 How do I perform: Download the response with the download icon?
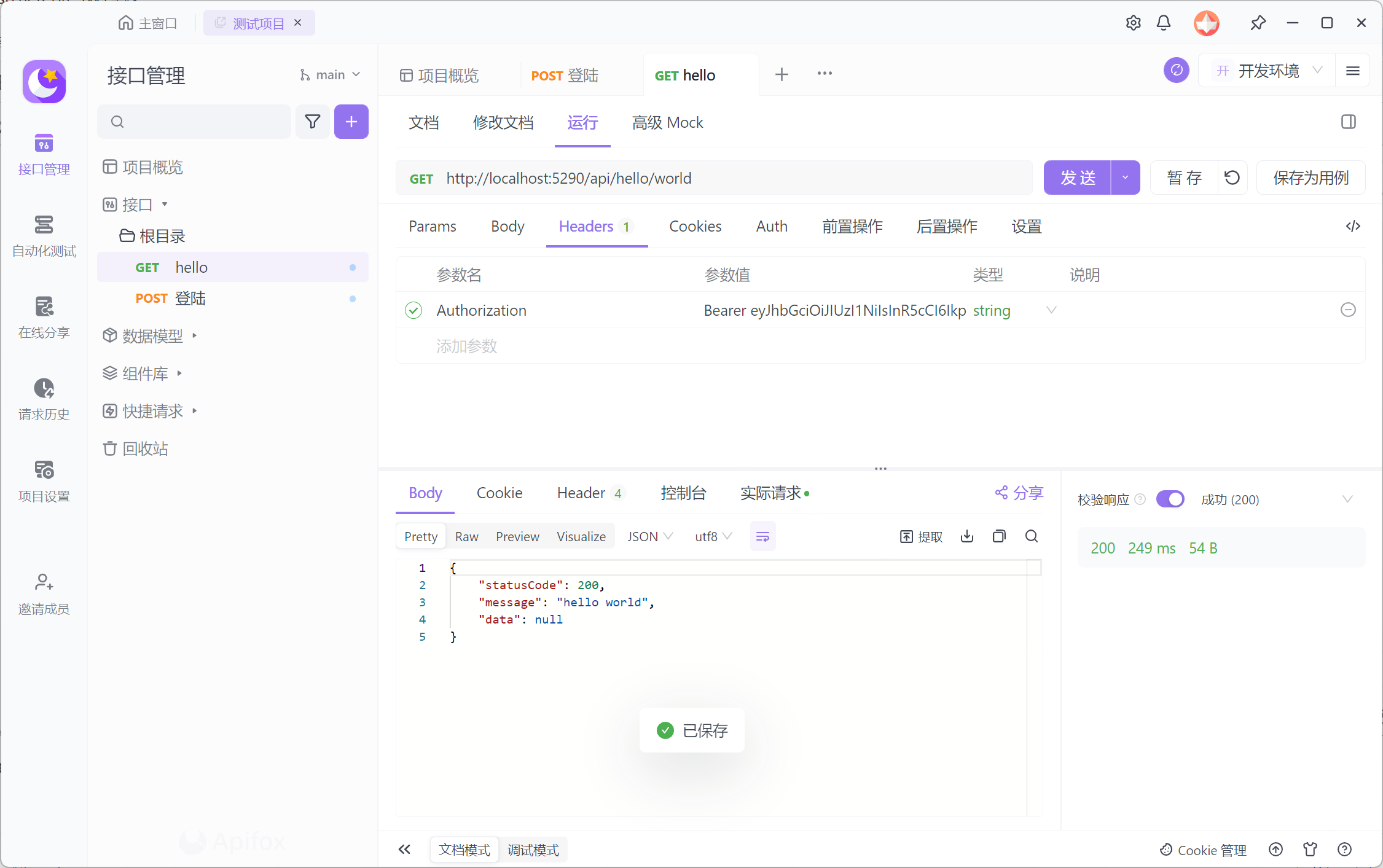point(966,536)
